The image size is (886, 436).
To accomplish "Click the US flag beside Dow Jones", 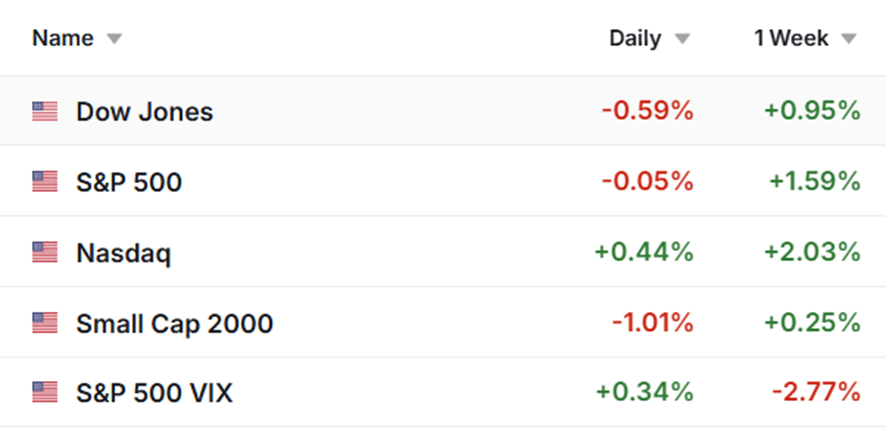I will [45, 111].
